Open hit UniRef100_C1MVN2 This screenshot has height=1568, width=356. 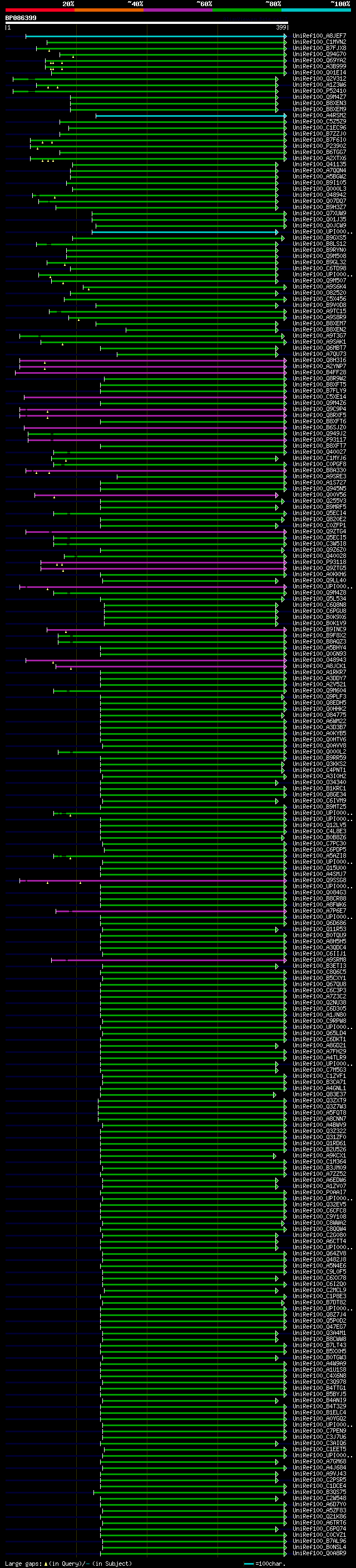319,42
